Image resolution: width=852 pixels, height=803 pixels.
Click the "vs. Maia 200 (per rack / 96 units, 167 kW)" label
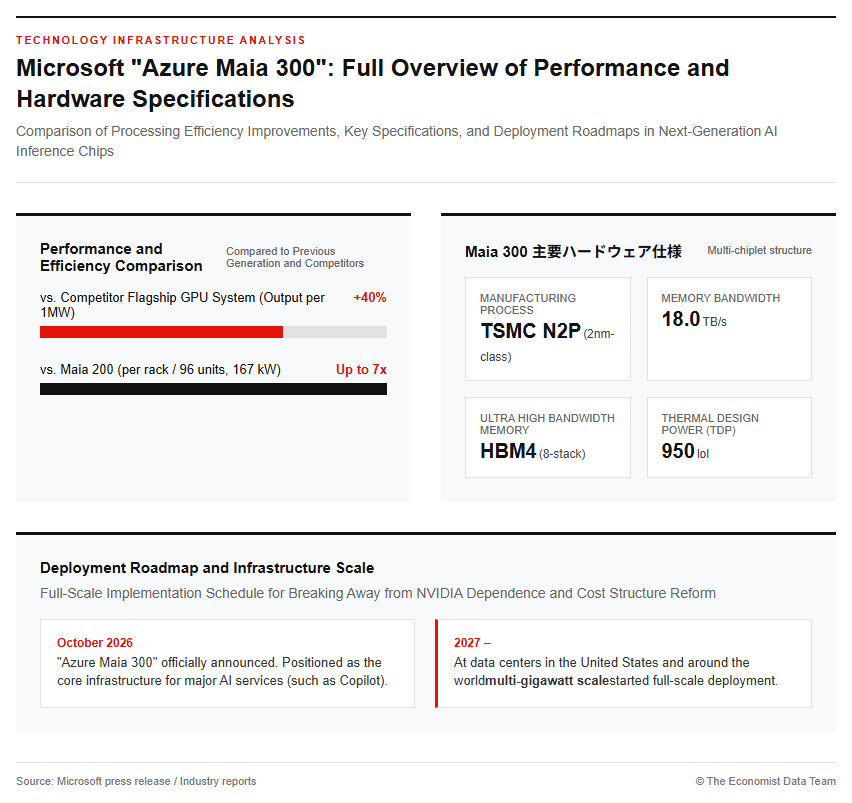[160, 369]
